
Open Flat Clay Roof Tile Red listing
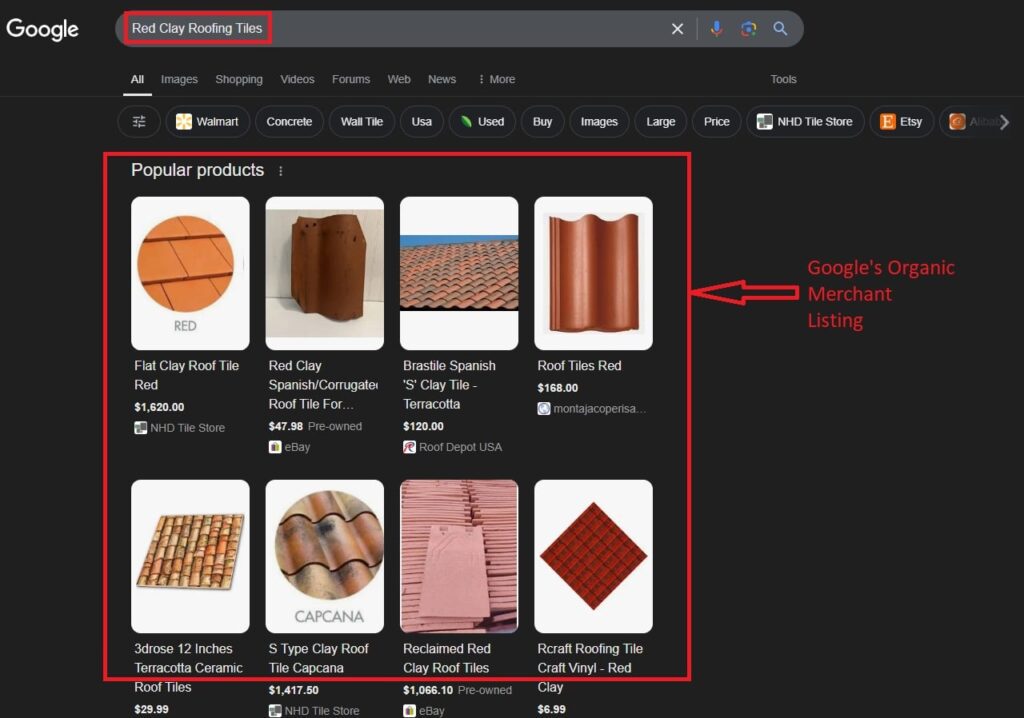[187, 375]
